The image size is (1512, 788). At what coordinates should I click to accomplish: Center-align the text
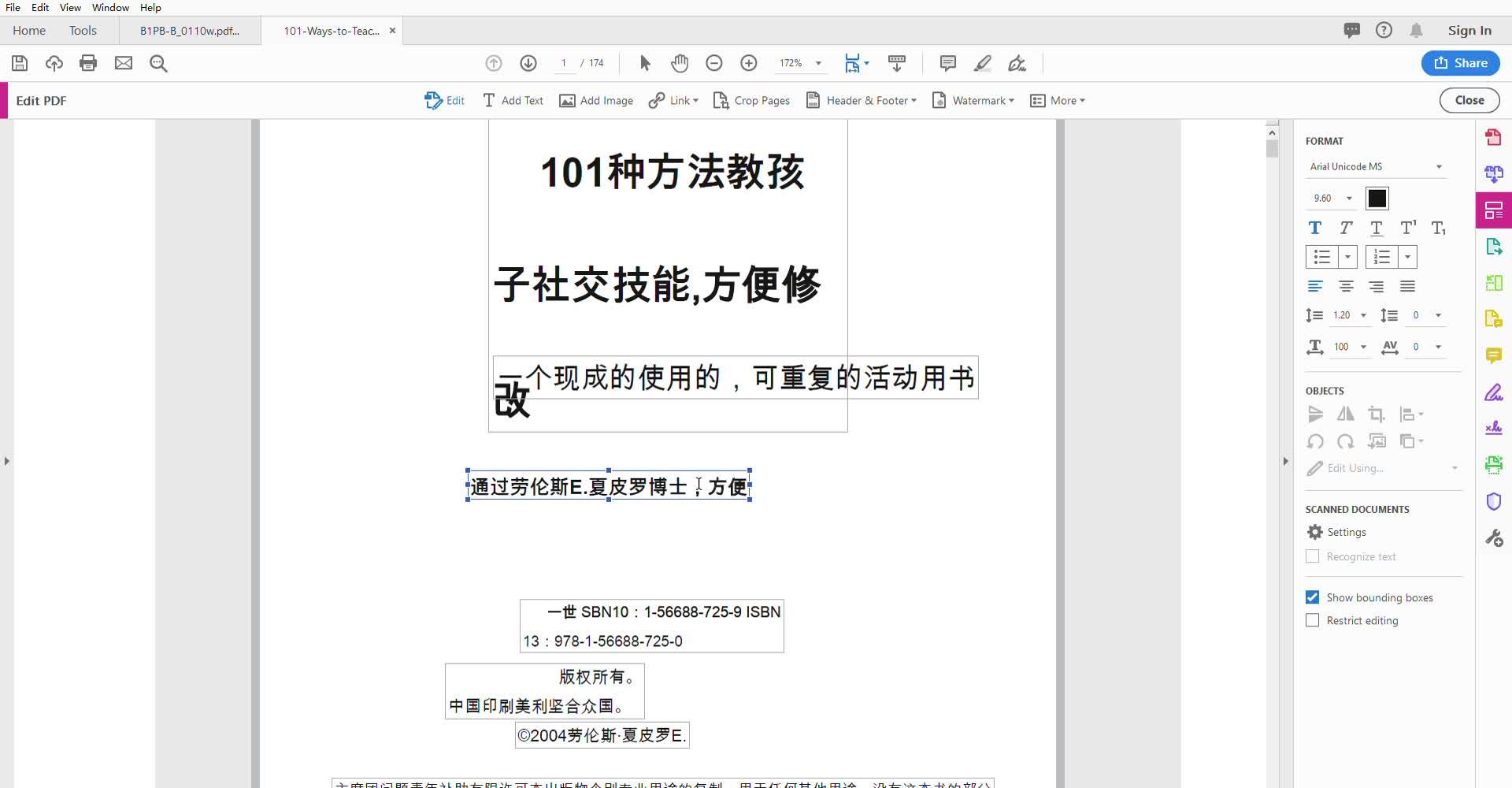coord(1346,286)
